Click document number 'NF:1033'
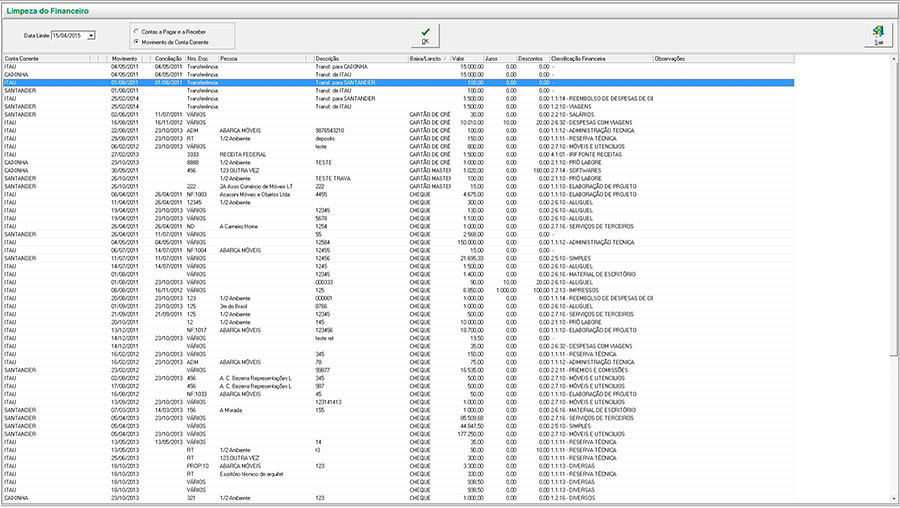The height and width of the screenshot is (508, 900). 197,394
